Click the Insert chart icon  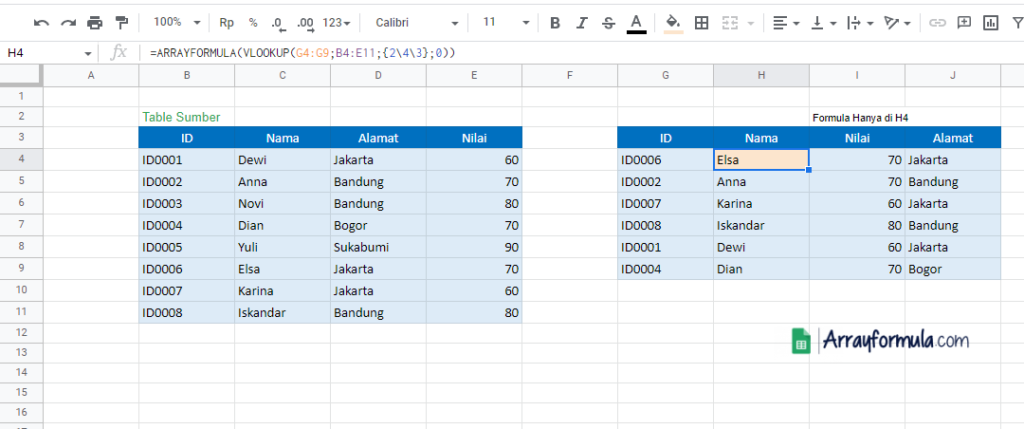coord(991,22)
